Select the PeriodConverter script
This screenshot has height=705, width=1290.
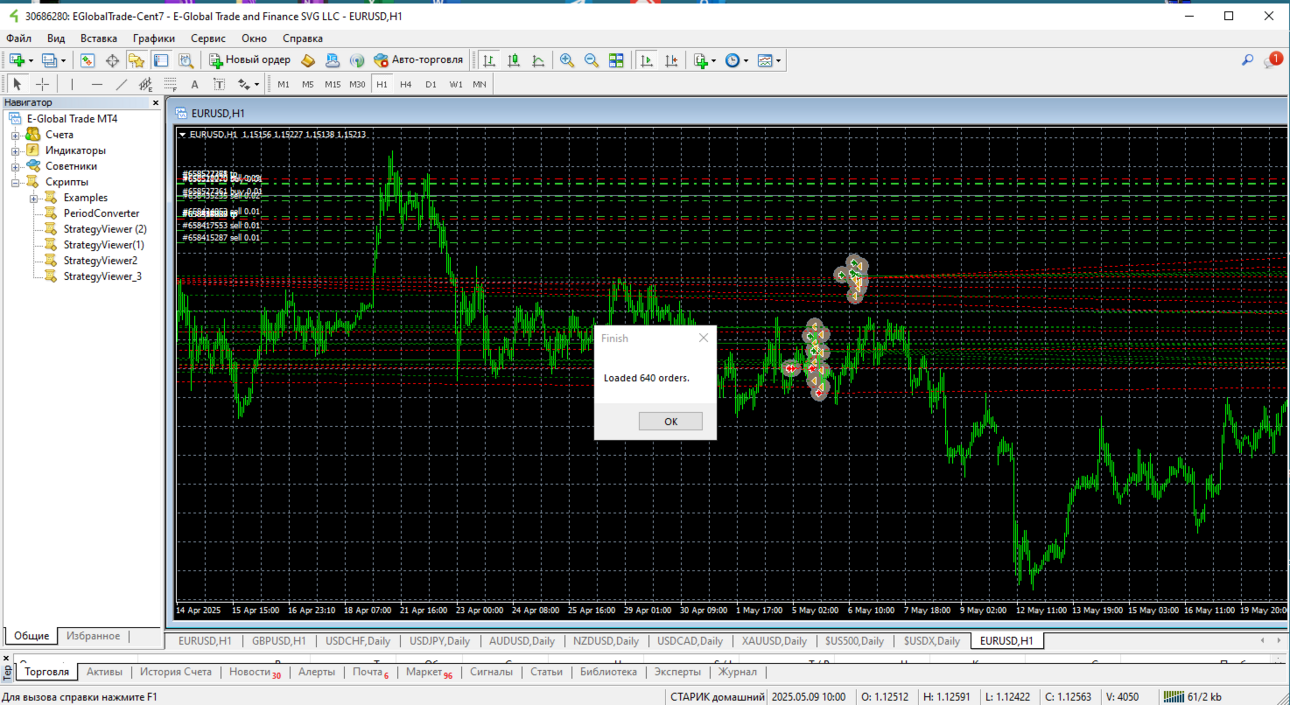pos(101,213)
